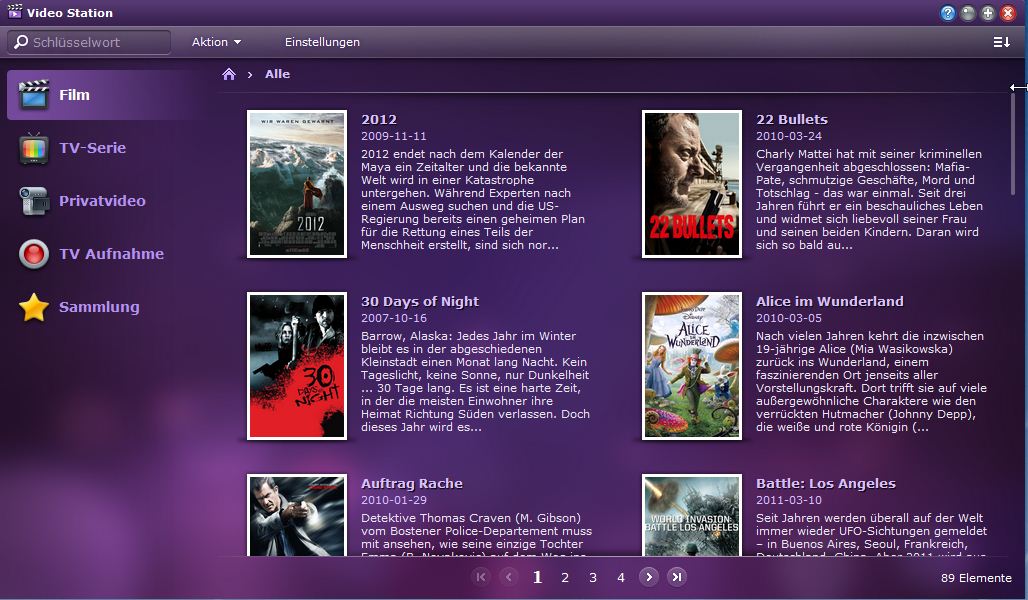Click the Sammlung star icon

click(33, 307)
